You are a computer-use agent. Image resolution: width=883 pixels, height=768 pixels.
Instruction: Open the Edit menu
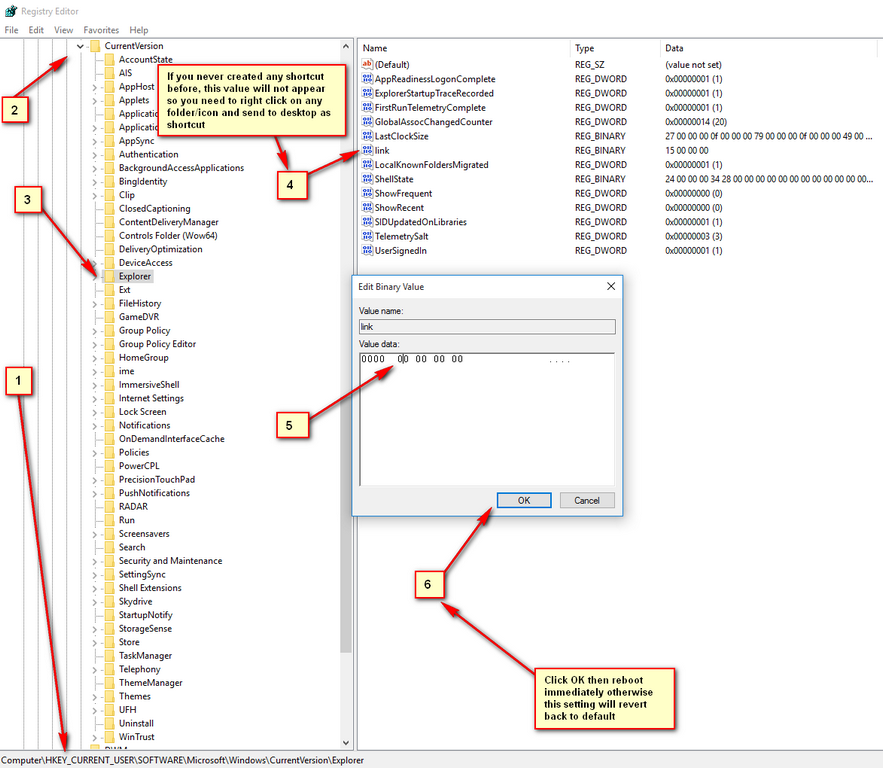[x=36, y=30]
